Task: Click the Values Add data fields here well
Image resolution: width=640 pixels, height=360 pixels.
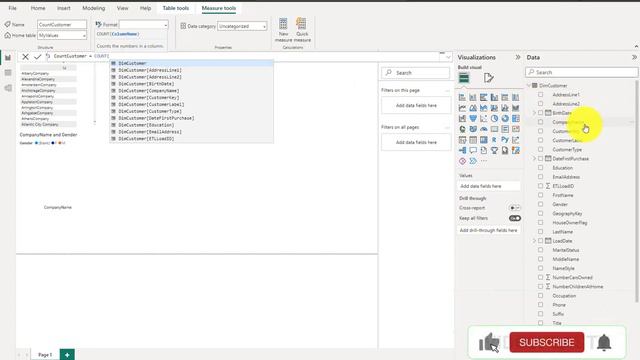Action: 489,186
